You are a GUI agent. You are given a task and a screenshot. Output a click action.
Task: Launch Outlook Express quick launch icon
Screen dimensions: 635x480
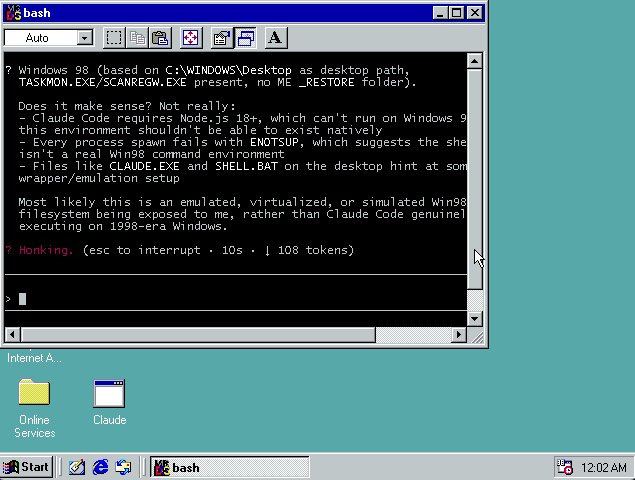coord(123,467)
